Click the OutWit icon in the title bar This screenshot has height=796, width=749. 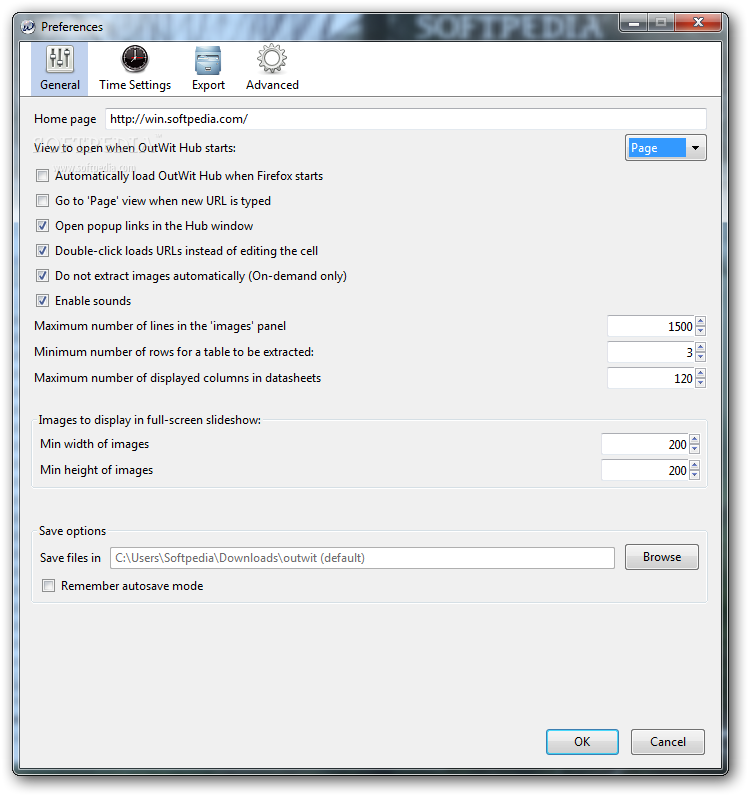(x=28, y=26)
